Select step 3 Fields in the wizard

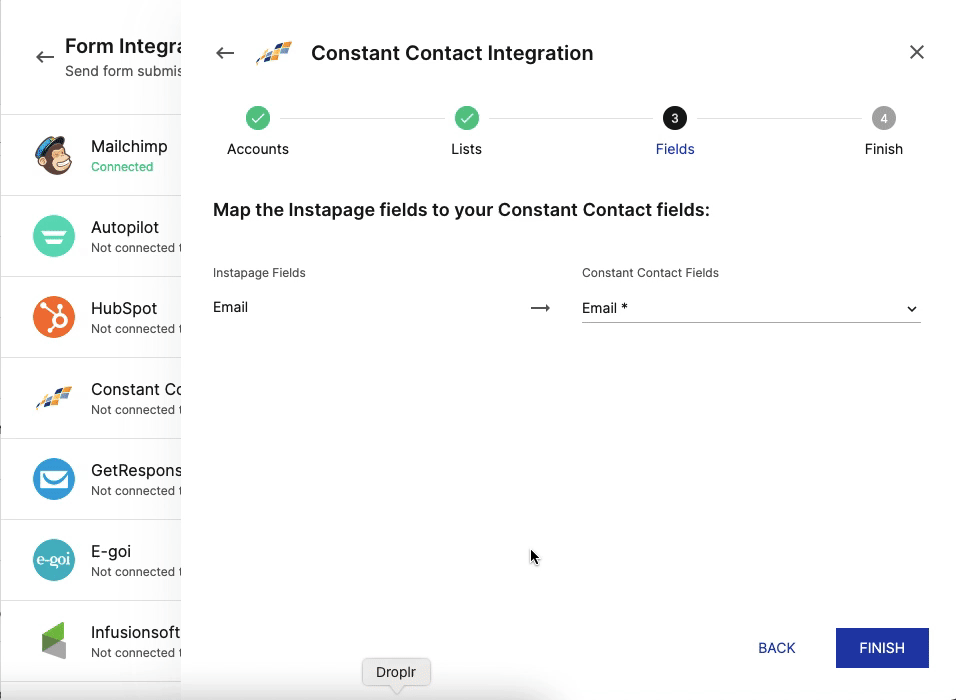675,118
